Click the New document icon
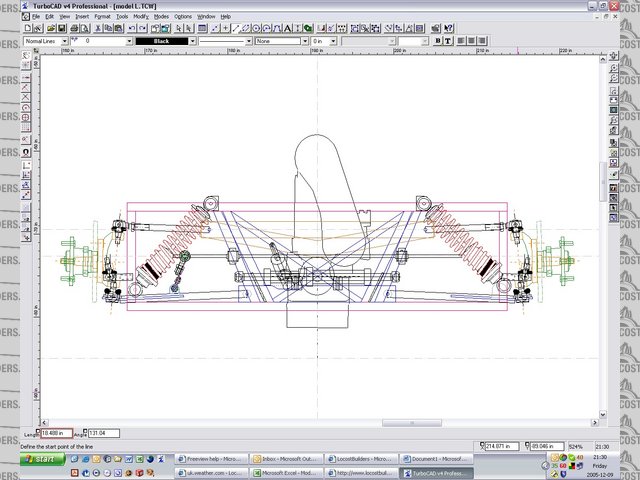640x480 pixels. [28, 28]
